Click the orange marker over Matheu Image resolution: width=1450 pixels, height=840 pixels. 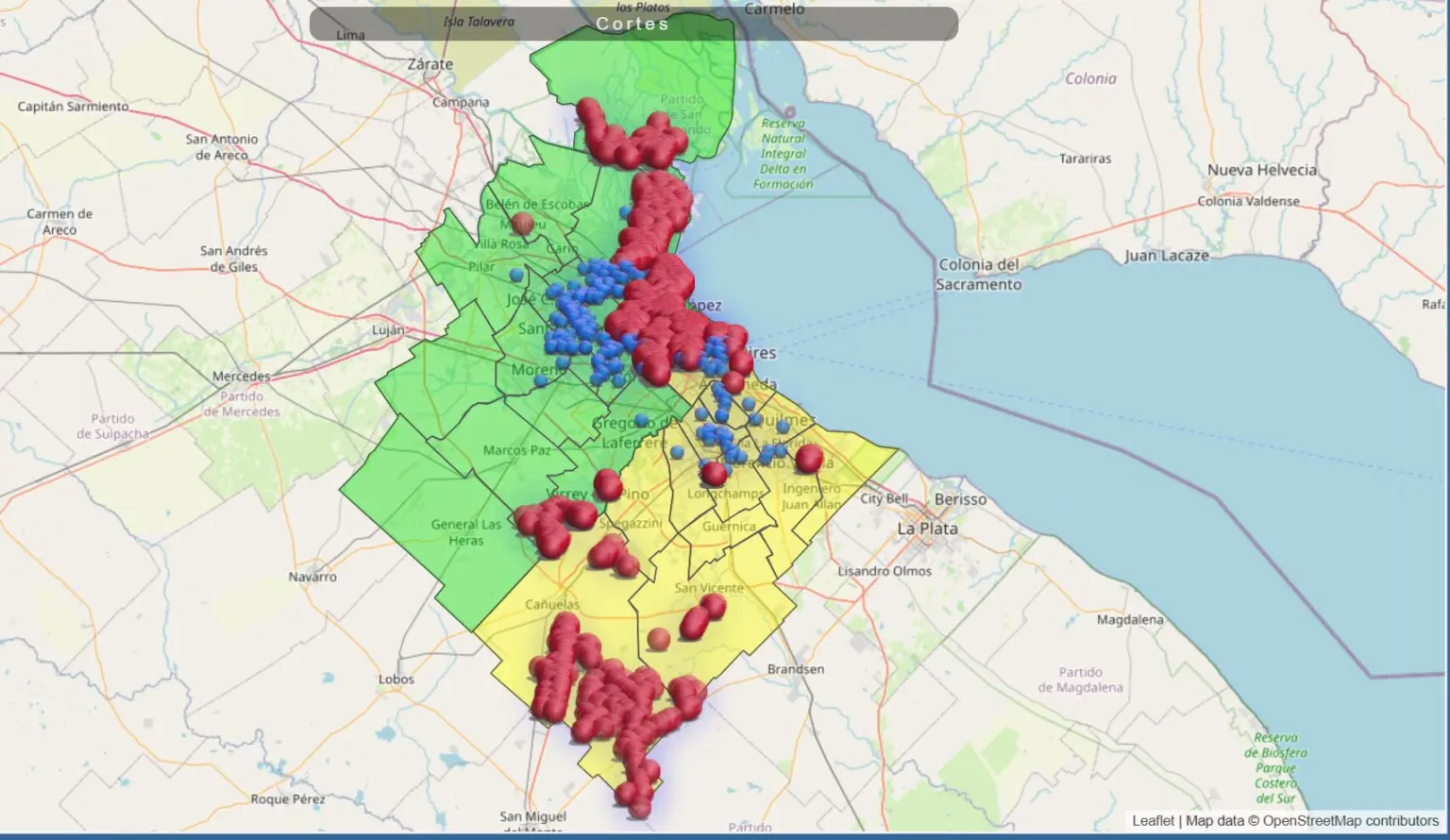522,224
